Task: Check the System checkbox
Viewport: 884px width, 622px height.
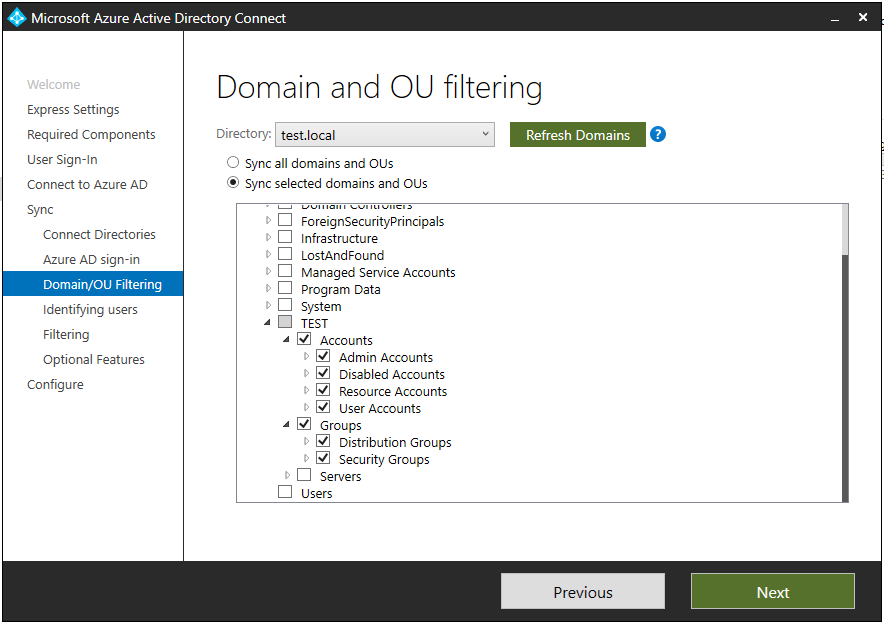Action: (285, 305)
